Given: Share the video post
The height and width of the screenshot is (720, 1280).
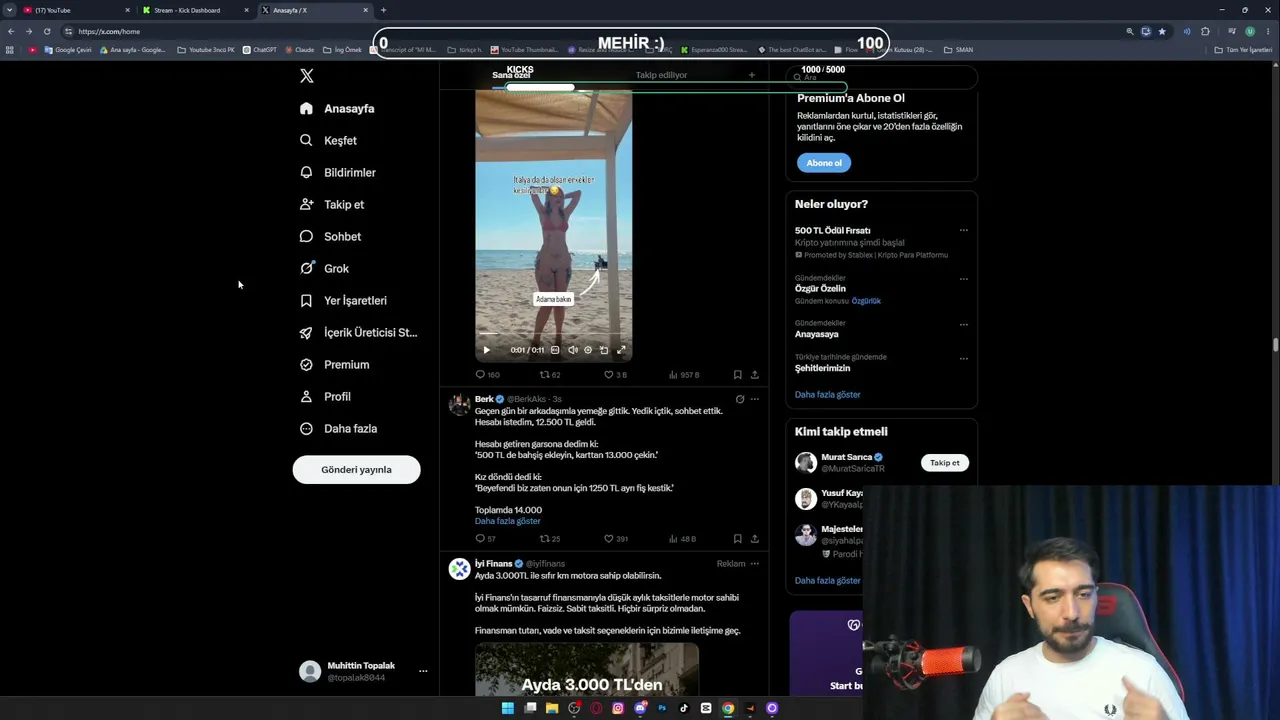Looking at the screenshot, I should pyautogui.click(x=755, y=375).
